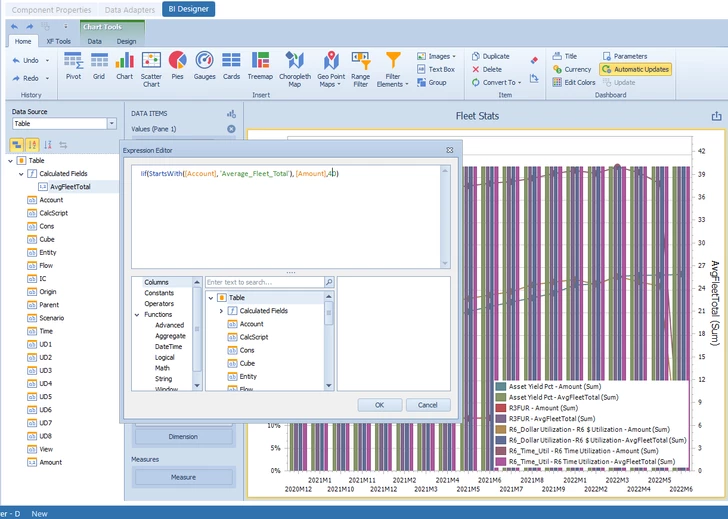Image resolution: width=728 pixels, height=519 pixels.
Task: Insert a Treemap item
Action: point(260,65)
